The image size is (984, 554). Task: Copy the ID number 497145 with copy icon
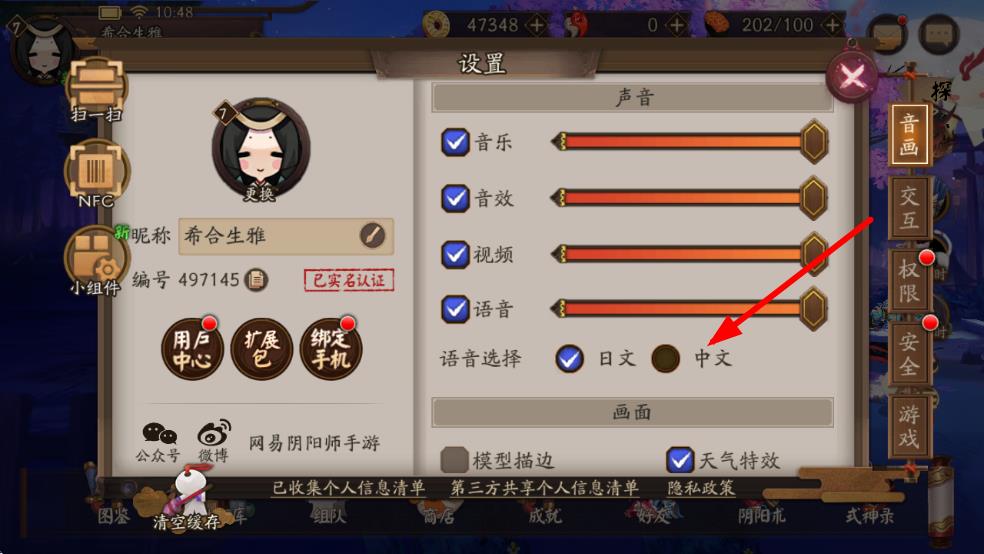pos(256,280)
